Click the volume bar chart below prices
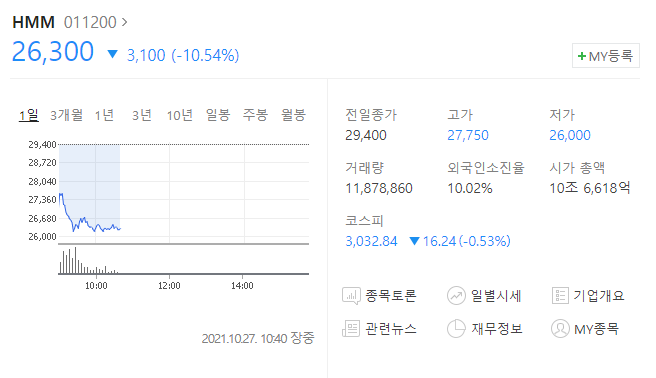Image resolution: width=656 pixels, height=378 pixels. point(184,260)
